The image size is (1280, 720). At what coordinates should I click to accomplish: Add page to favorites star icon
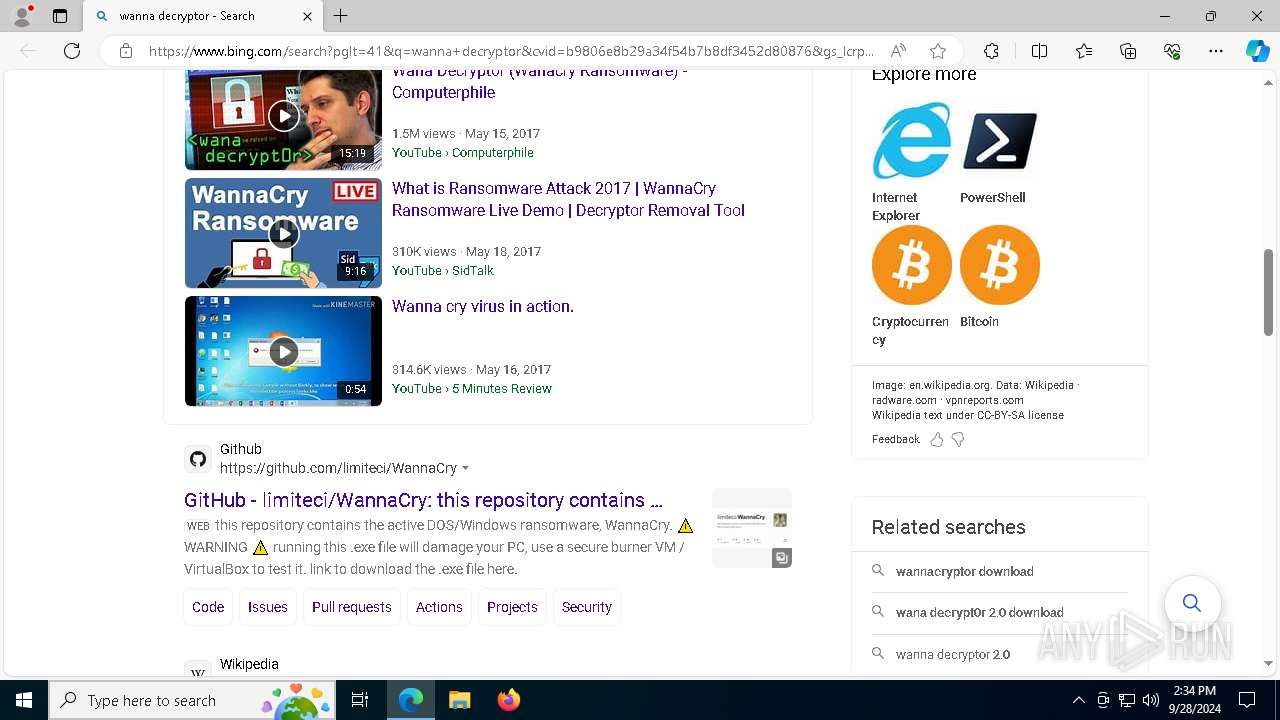point(937,51)
